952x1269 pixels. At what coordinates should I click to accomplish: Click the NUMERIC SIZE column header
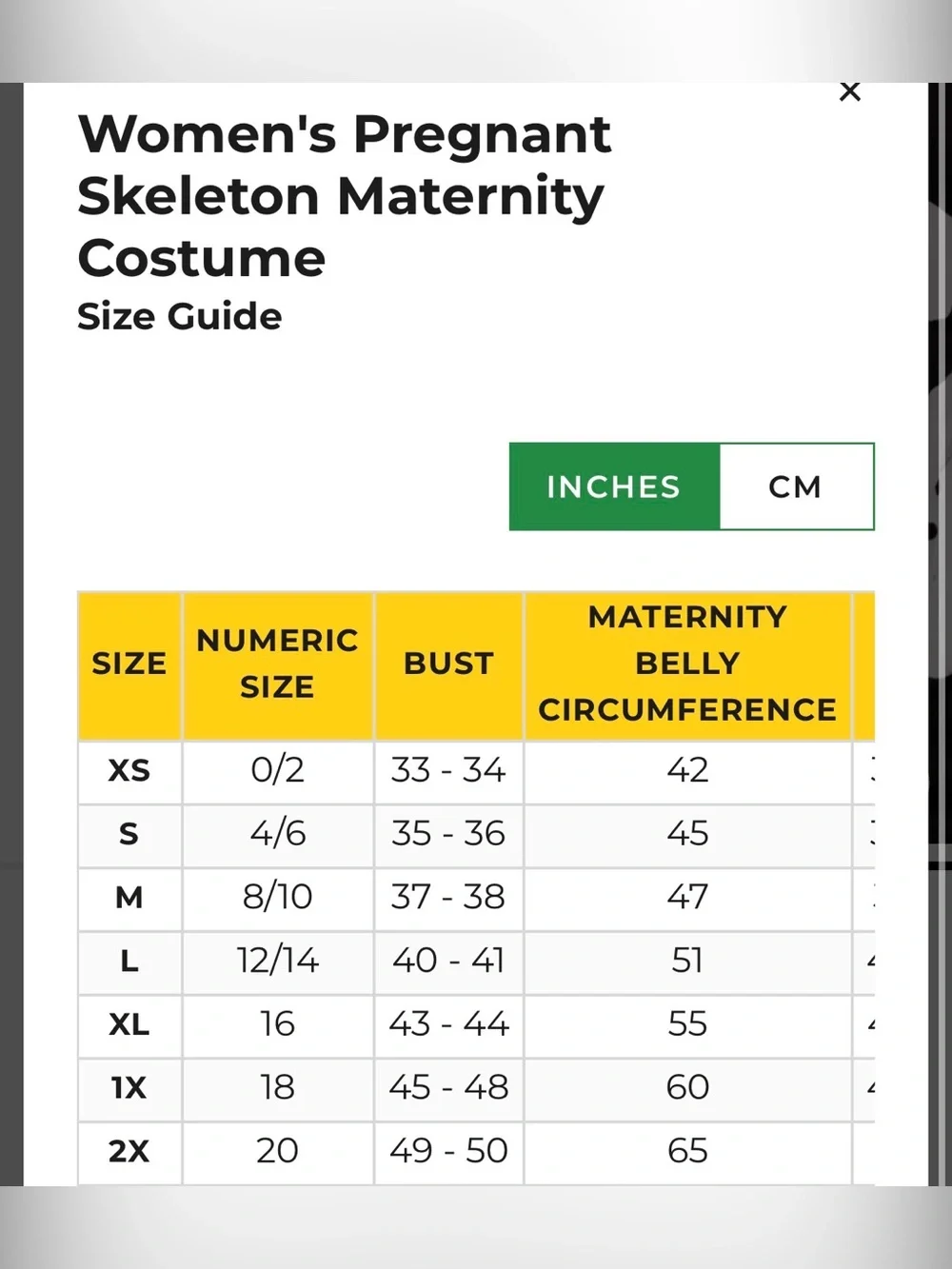pyautogui.click(x=277, y=664)
